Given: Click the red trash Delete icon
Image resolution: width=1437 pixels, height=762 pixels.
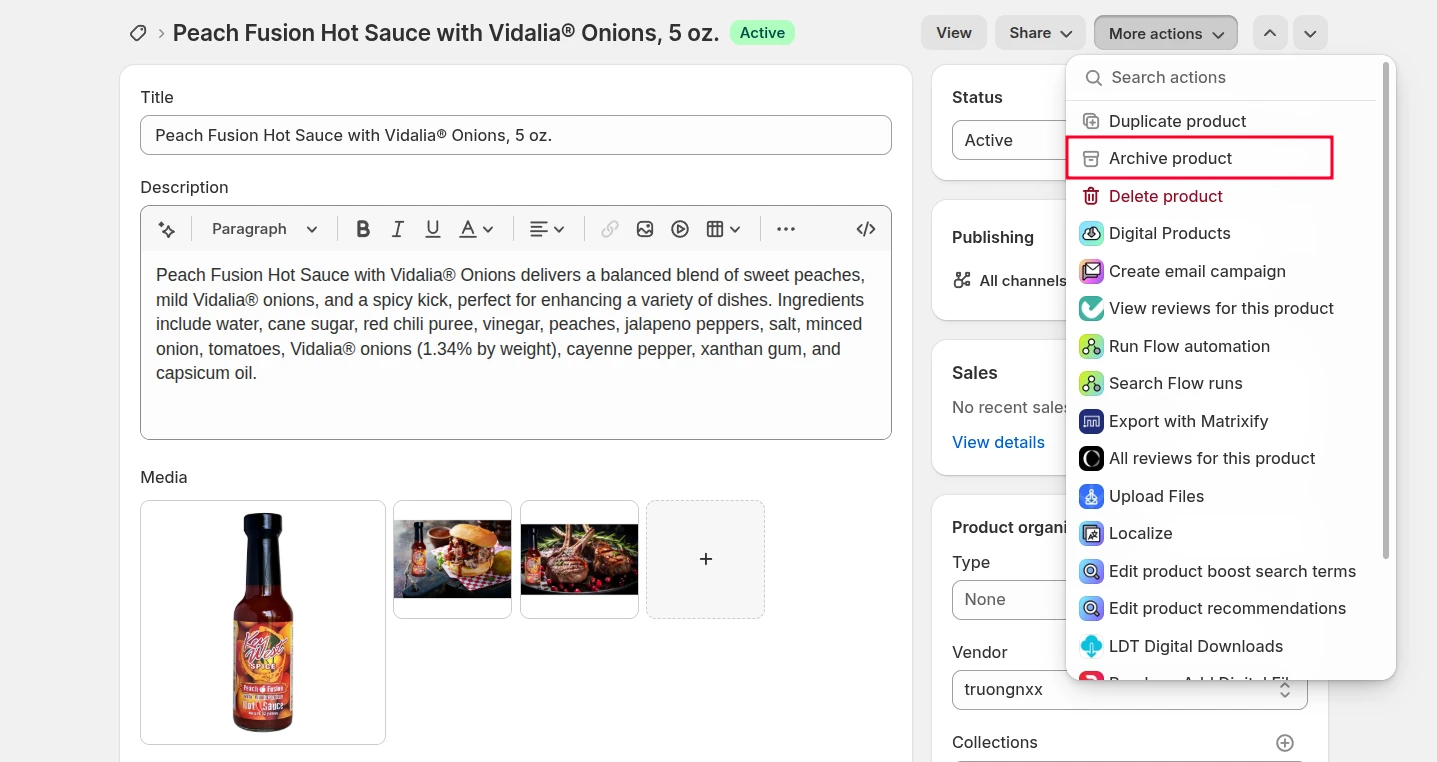Looking at the screenshot, I should (1091, 196).
